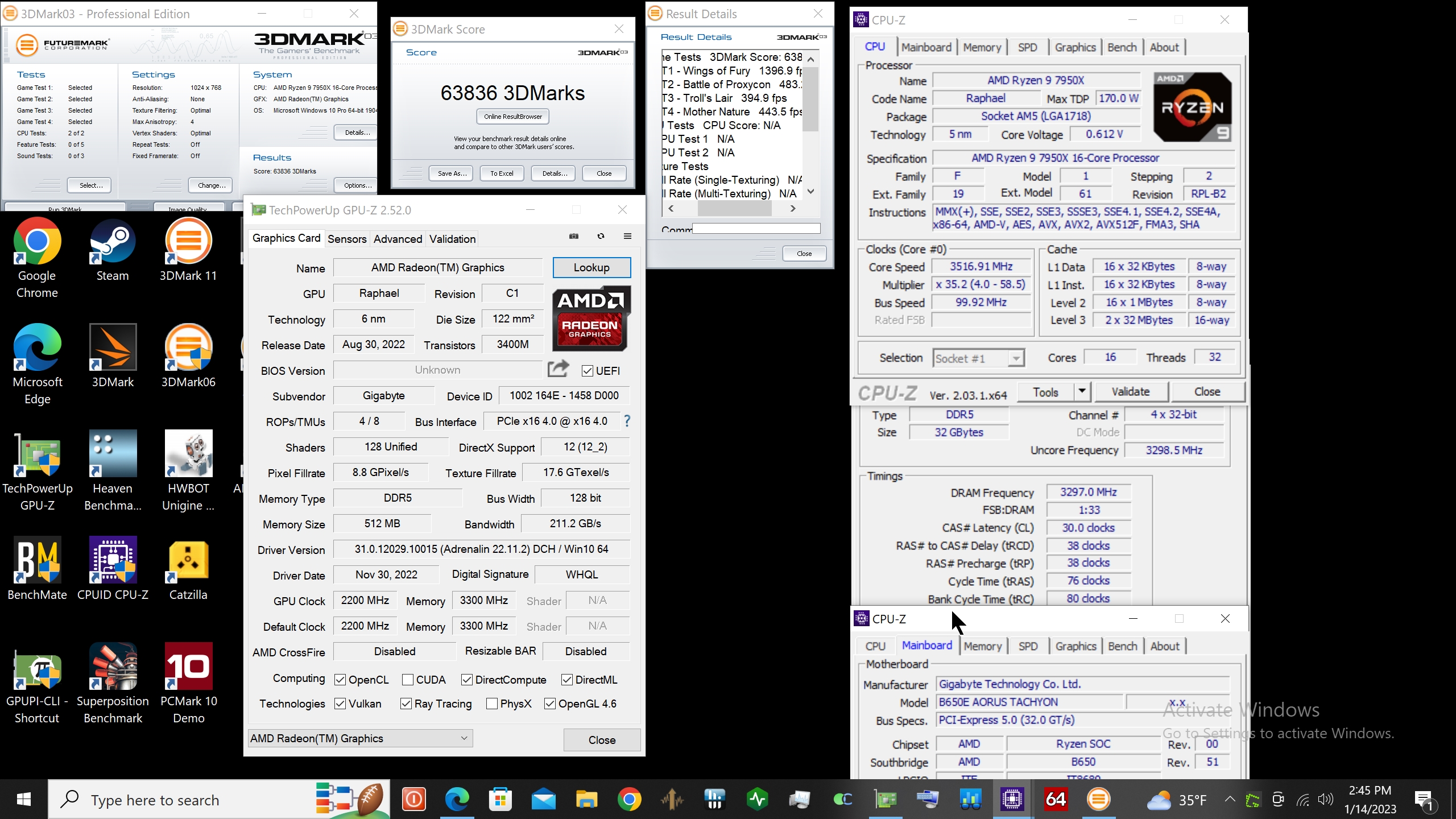
Task: Open PCMark 10 Demo desktop icon
Action: click(188, 684)
